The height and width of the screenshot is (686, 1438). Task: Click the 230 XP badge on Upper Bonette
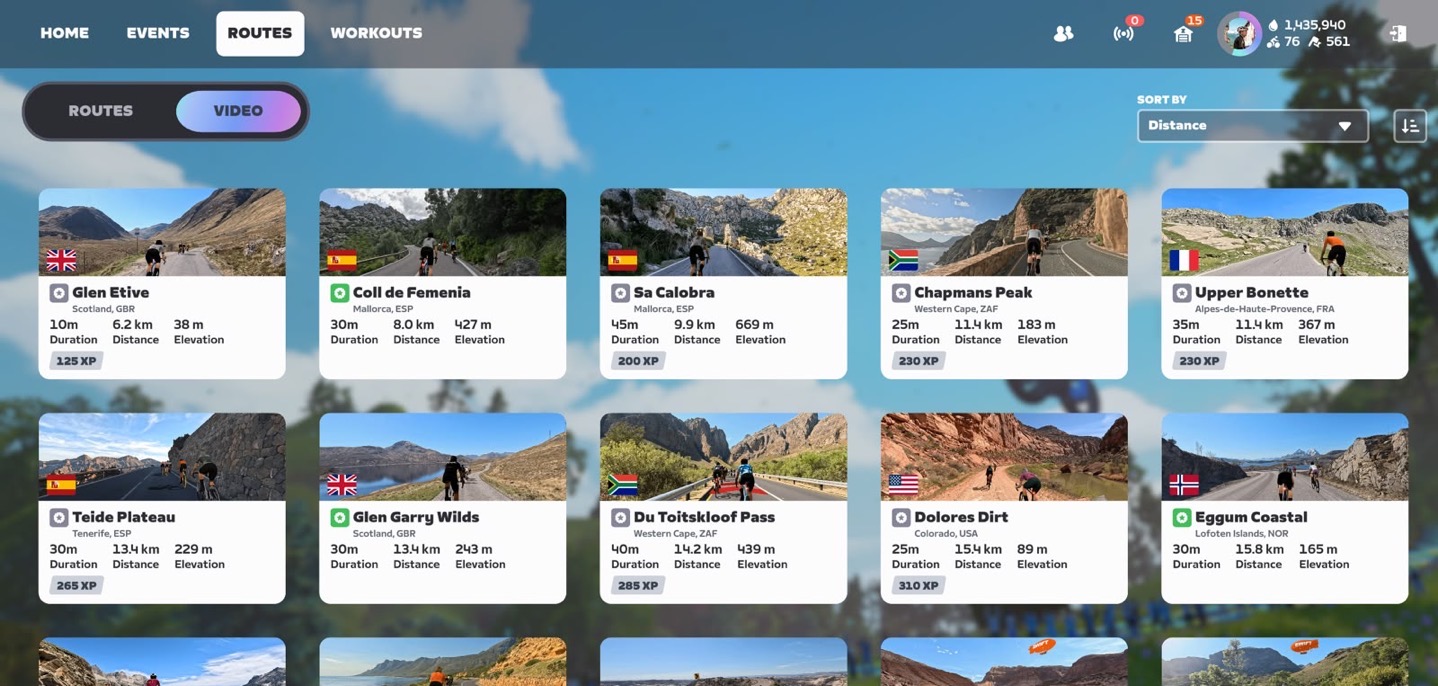pos(1200,361)
